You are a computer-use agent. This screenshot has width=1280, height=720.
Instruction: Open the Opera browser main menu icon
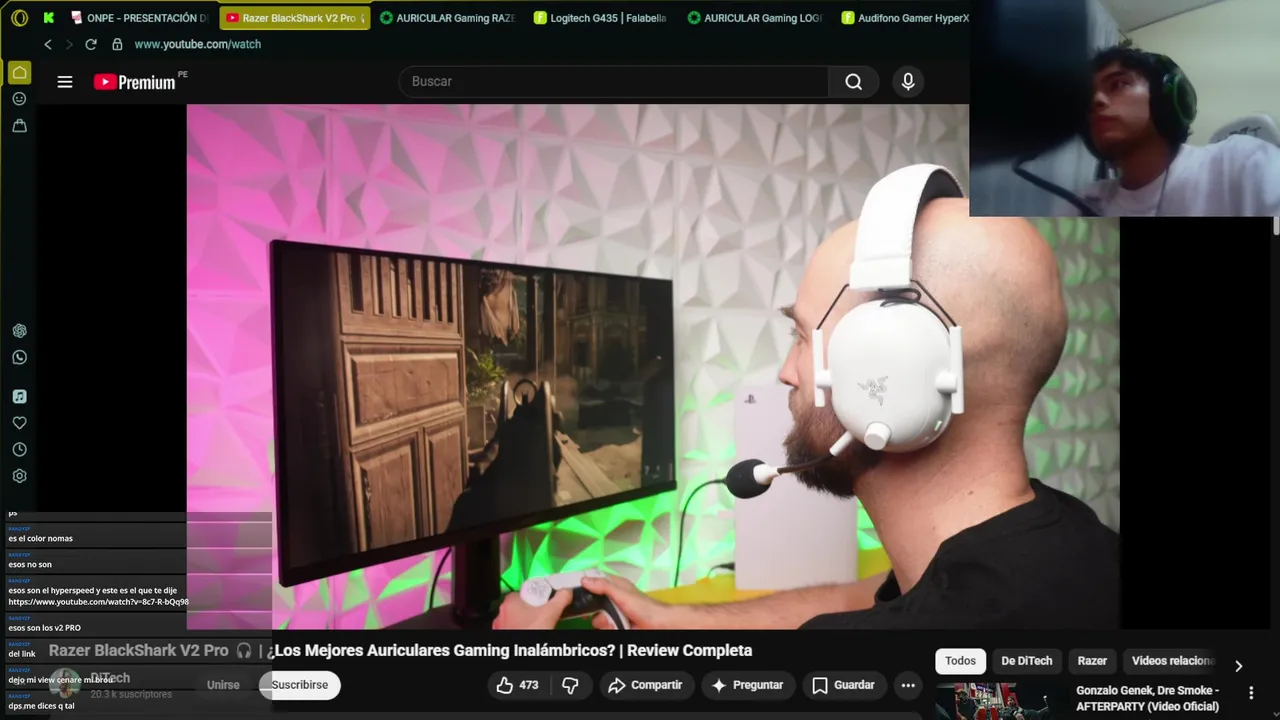[x=19, y=18]
